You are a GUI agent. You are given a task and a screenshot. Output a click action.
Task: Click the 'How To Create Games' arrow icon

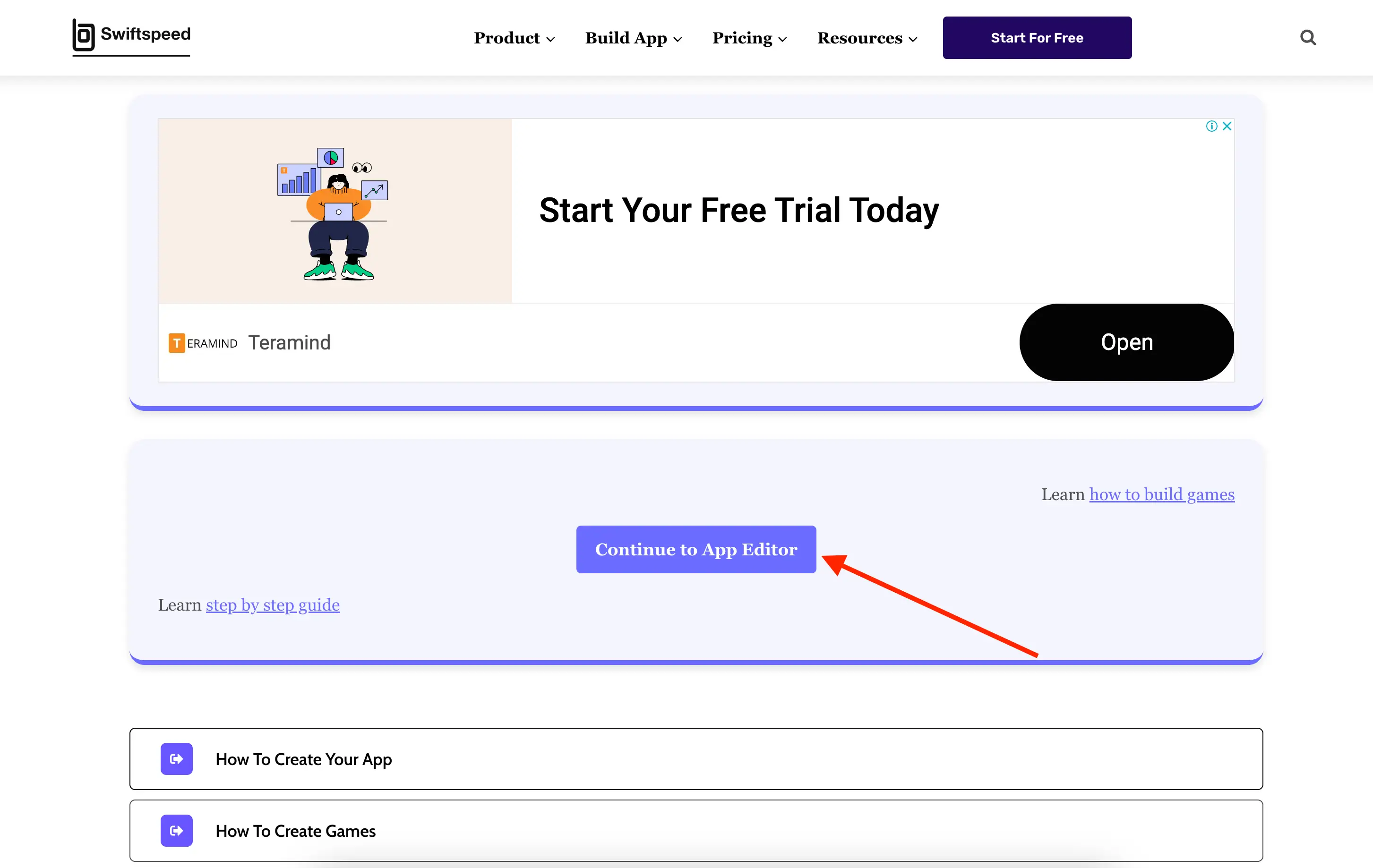coord(177,832)
